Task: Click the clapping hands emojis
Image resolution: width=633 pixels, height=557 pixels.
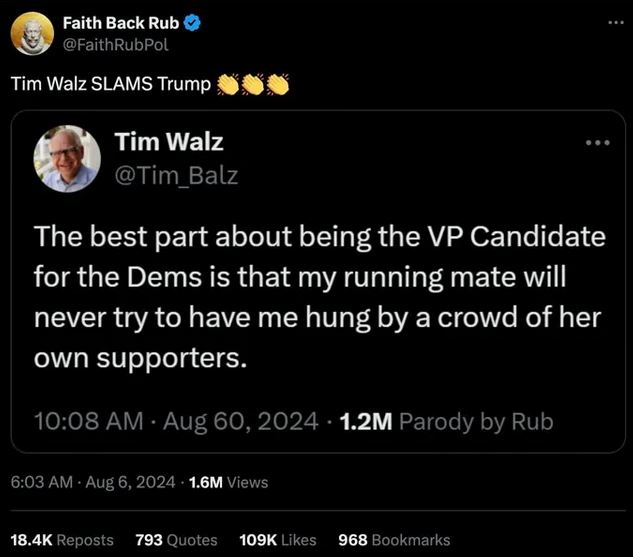Action: pyautogui.click(x=252, y=85)
